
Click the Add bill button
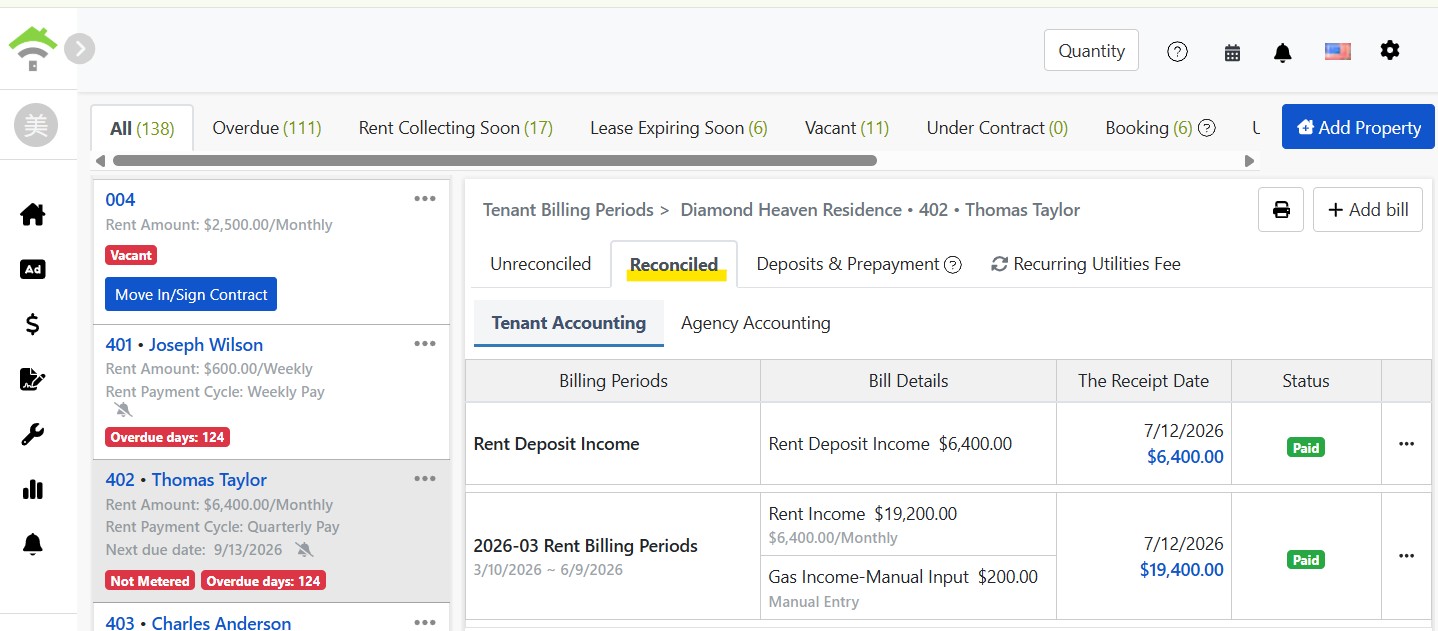(x=1367, y=210)
